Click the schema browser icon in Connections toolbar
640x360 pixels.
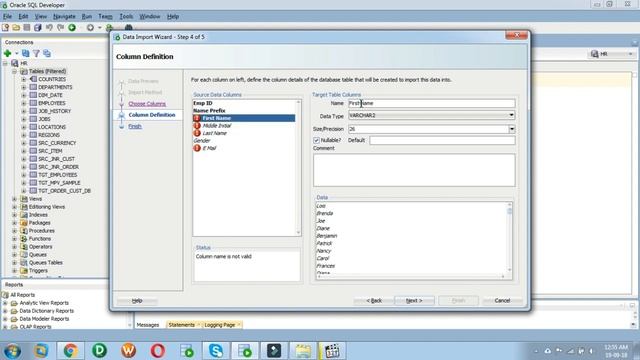click(47, 53)
